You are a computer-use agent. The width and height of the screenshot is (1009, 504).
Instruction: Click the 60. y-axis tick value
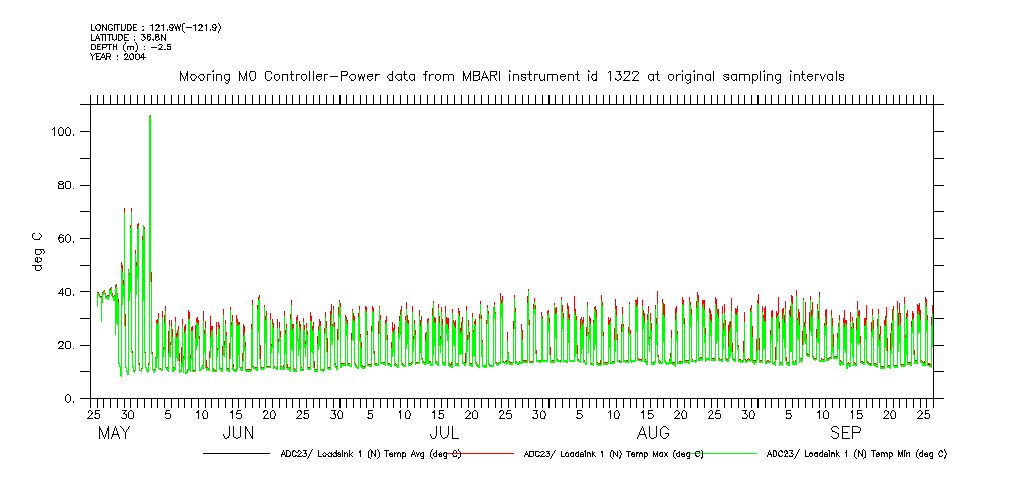66,239
